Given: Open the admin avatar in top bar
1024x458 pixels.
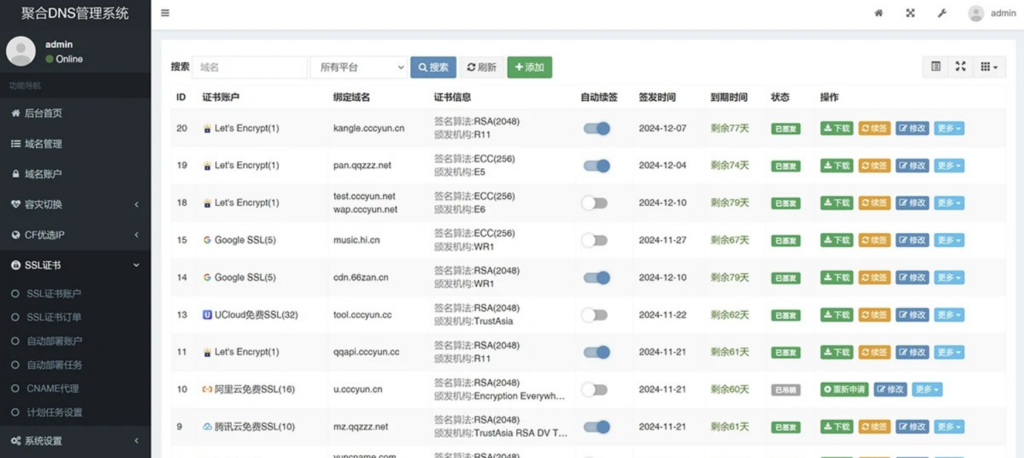Looking at the screenshot, I should pos(976,13).
